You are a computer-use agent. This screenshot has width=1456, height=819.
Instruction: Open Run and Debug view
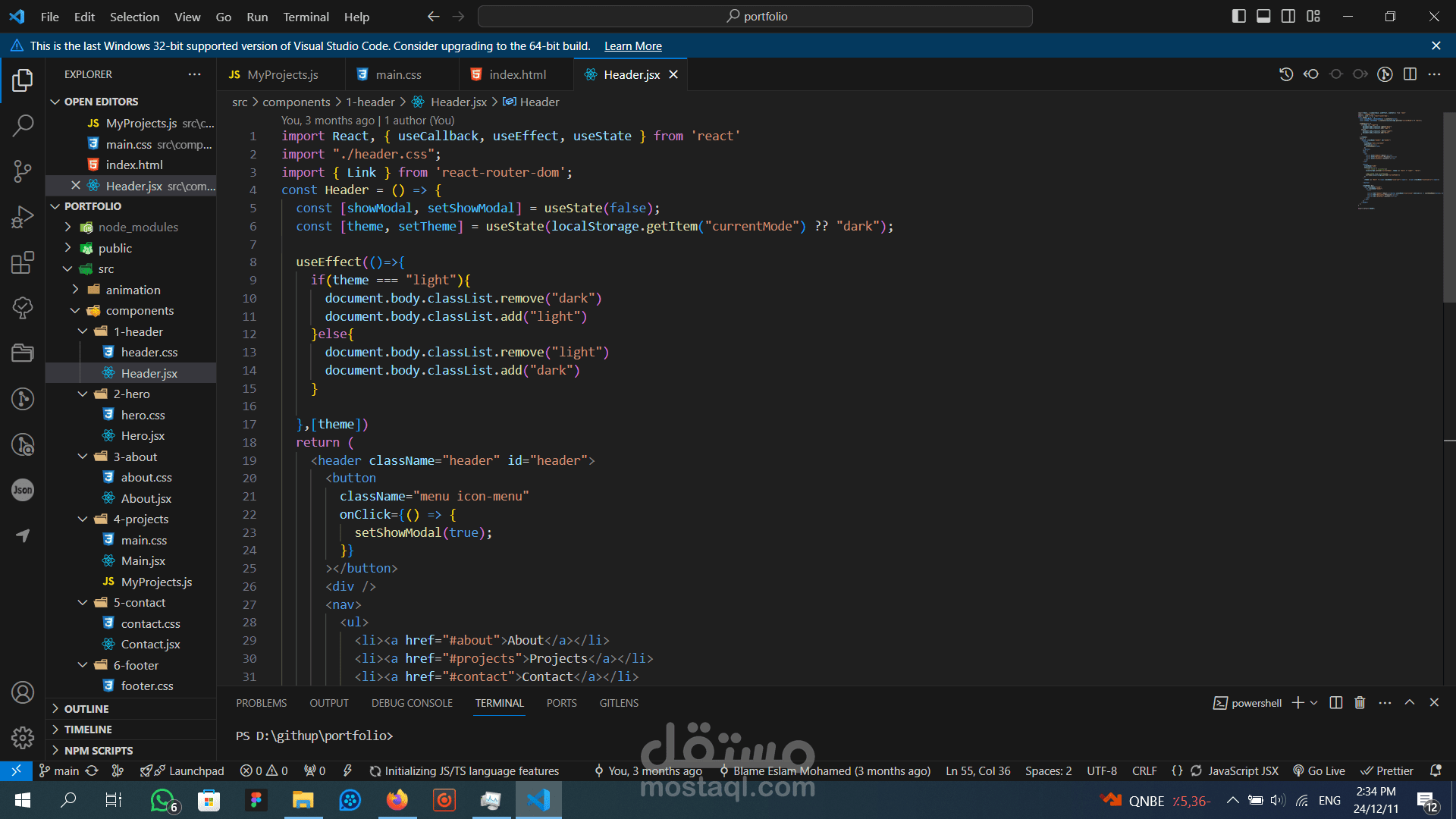(23, 218)
